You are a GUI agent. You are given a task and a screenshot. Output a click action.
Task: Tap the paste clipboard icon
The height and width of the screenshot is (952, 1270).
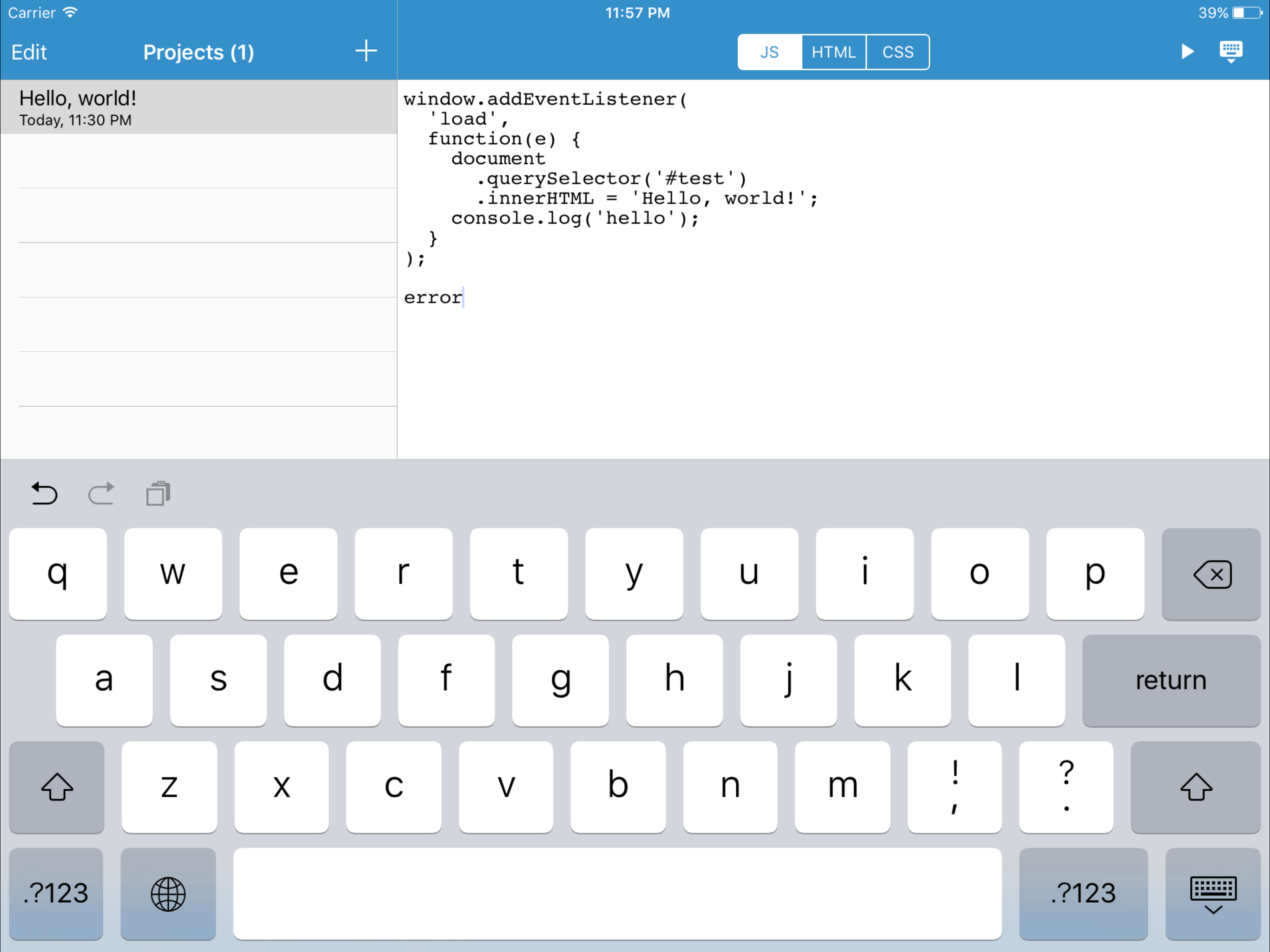(158, 493)
